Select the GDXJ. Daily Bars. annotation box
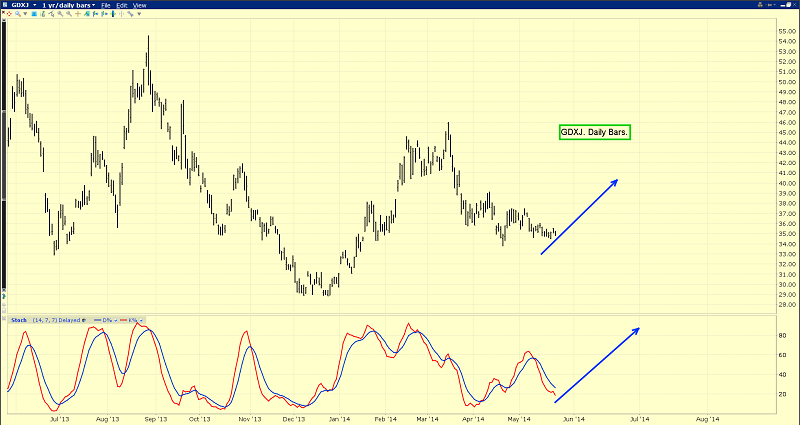 pyautogui.click(x=594, y=132)
